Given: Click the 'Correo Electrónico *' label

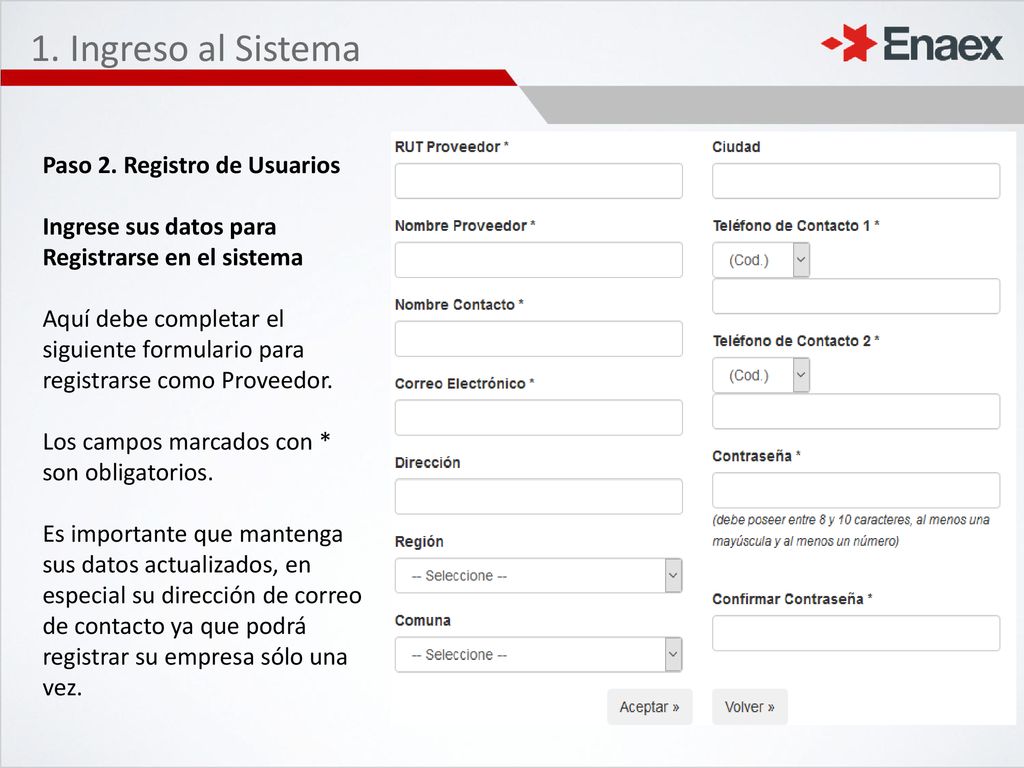Looking at the screenshot, I should click(x=464, y=383).
